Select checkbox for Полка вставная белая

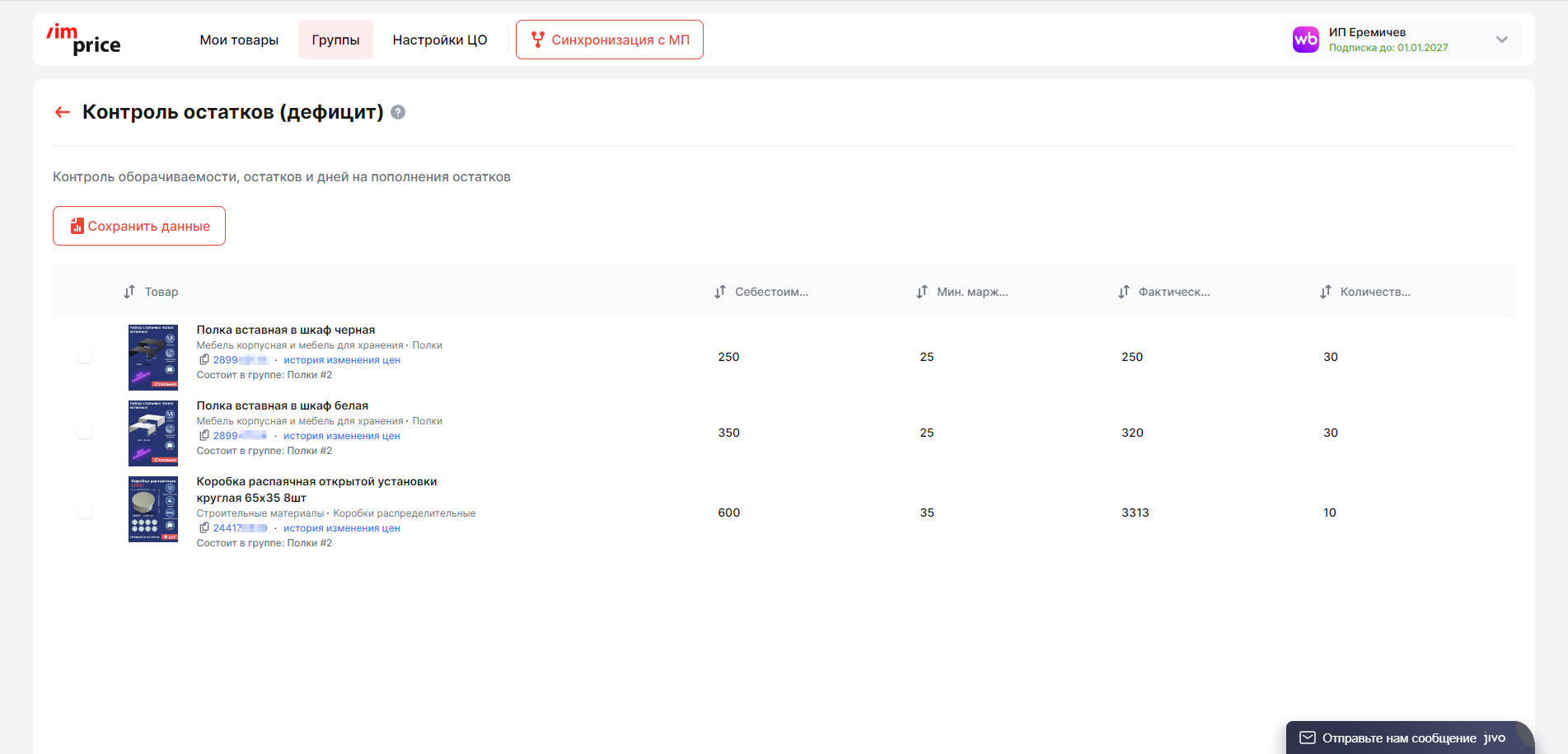coord(85,432)
